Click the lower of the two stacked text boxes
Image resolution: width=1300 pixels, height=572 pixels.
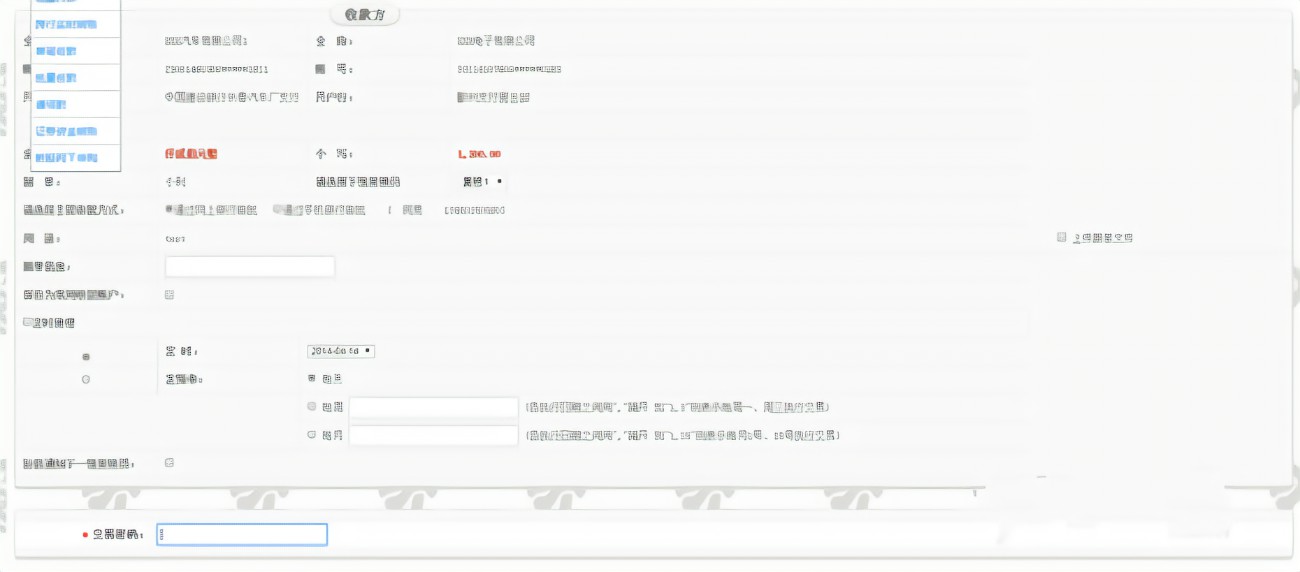433,435
